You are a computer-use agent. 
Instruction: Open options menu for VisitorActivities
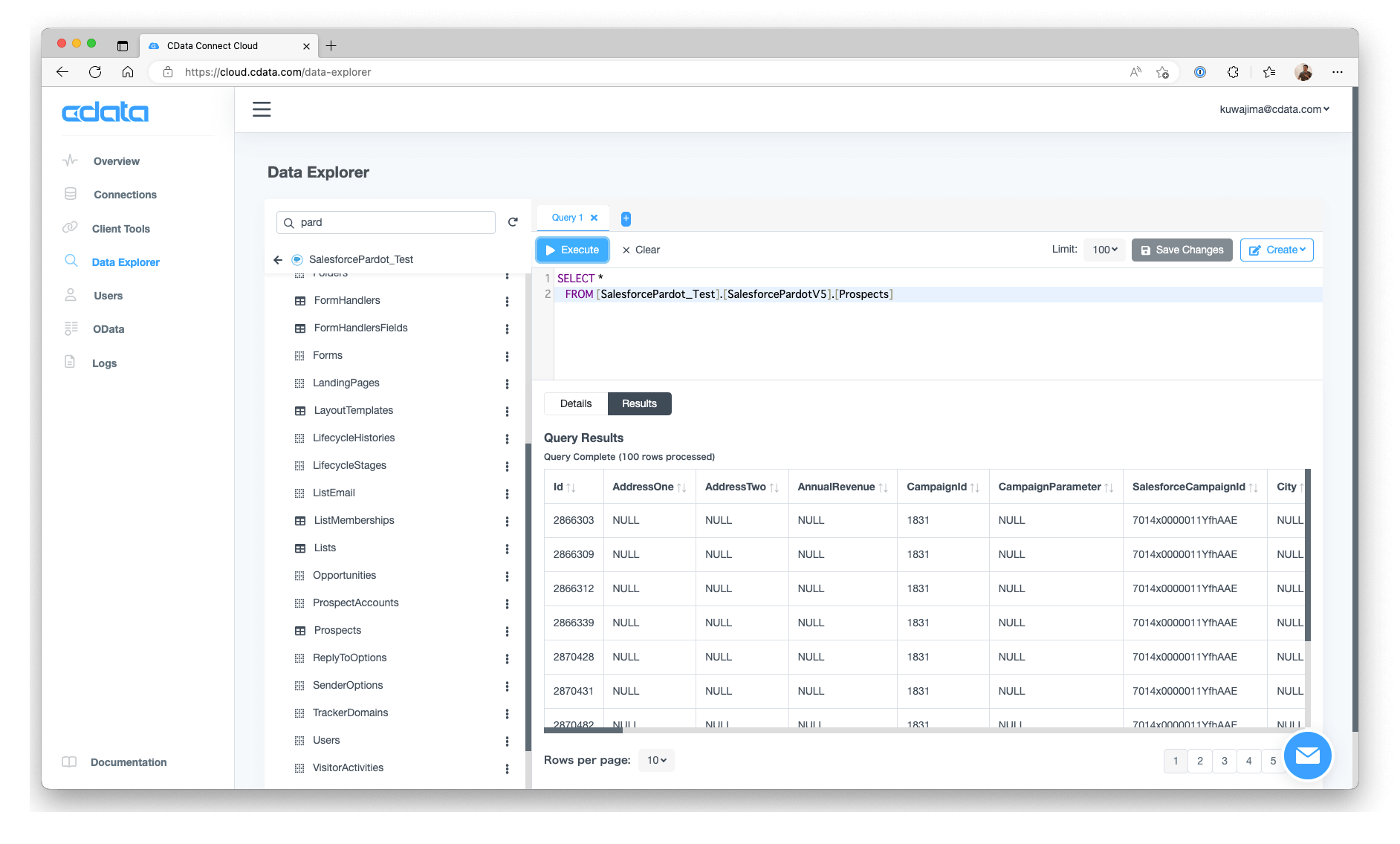pos(507,769)
